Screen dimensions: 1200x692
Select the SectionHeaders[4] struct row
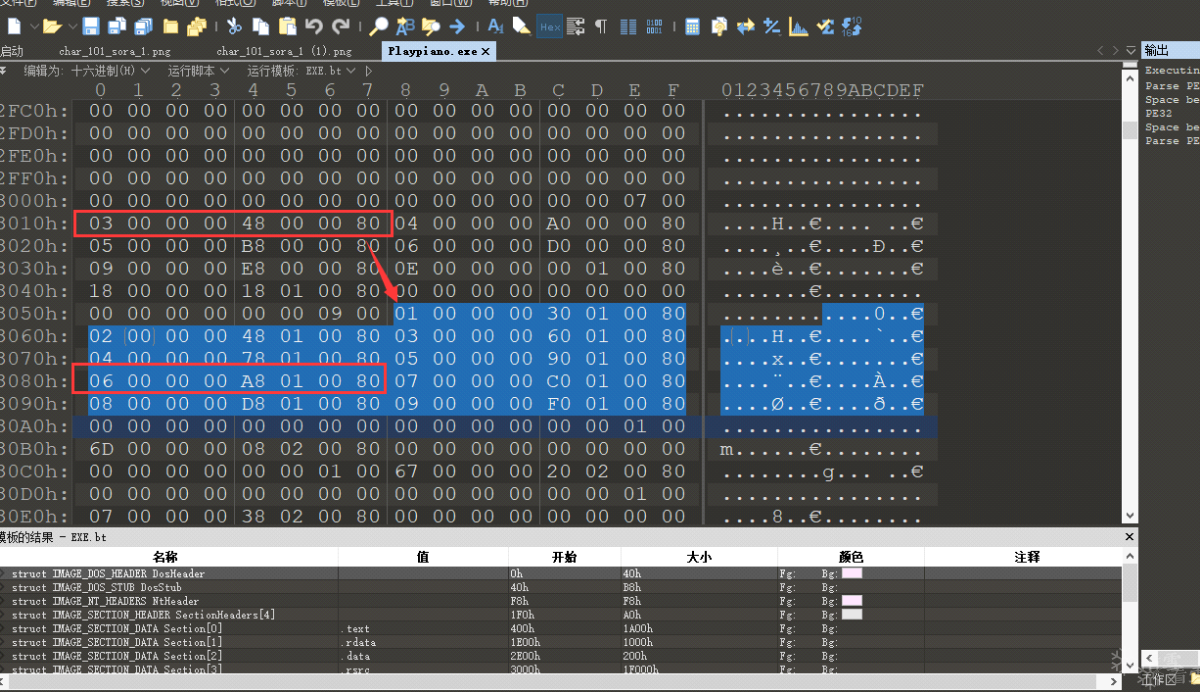point(560,614)
